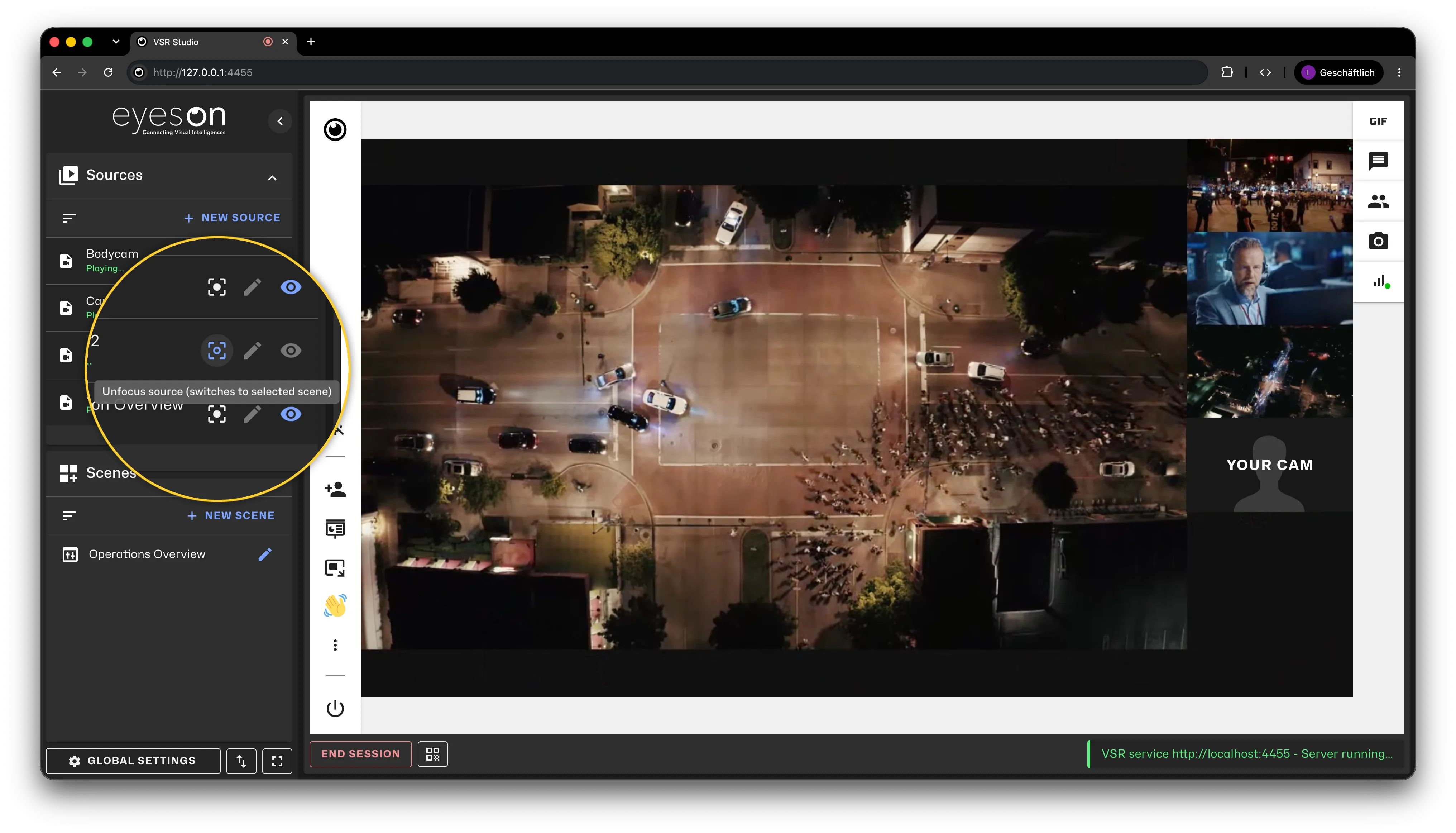The height and width of the screenshot is (833, 1456).
Task: Open the sort options for scenes
Action: pos(69,515)
